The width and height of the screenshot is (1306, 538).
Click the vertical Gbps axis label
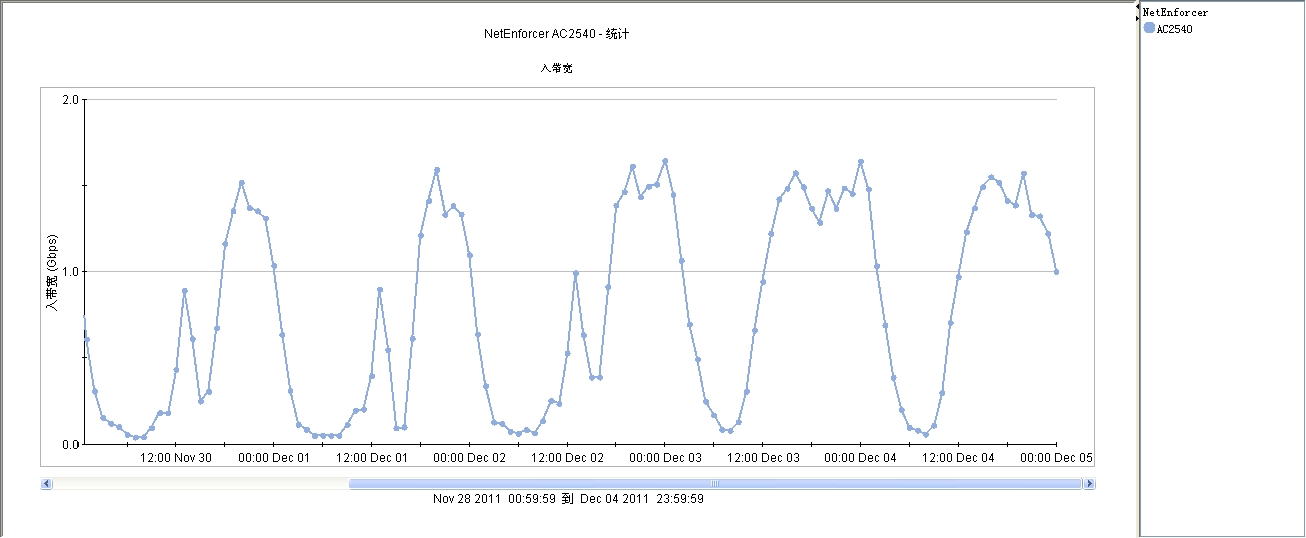coord(53,272)
